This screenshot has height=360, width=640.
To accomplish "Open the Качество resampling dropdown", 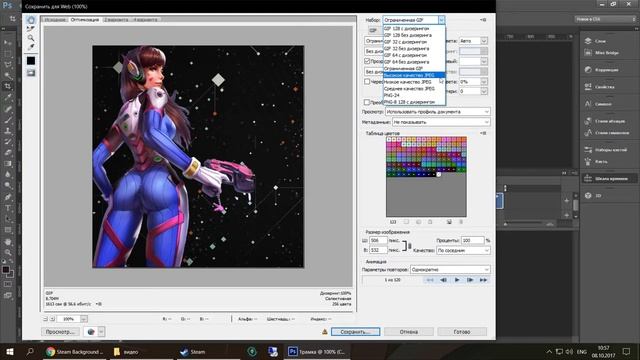I will [x=463, y=250].
